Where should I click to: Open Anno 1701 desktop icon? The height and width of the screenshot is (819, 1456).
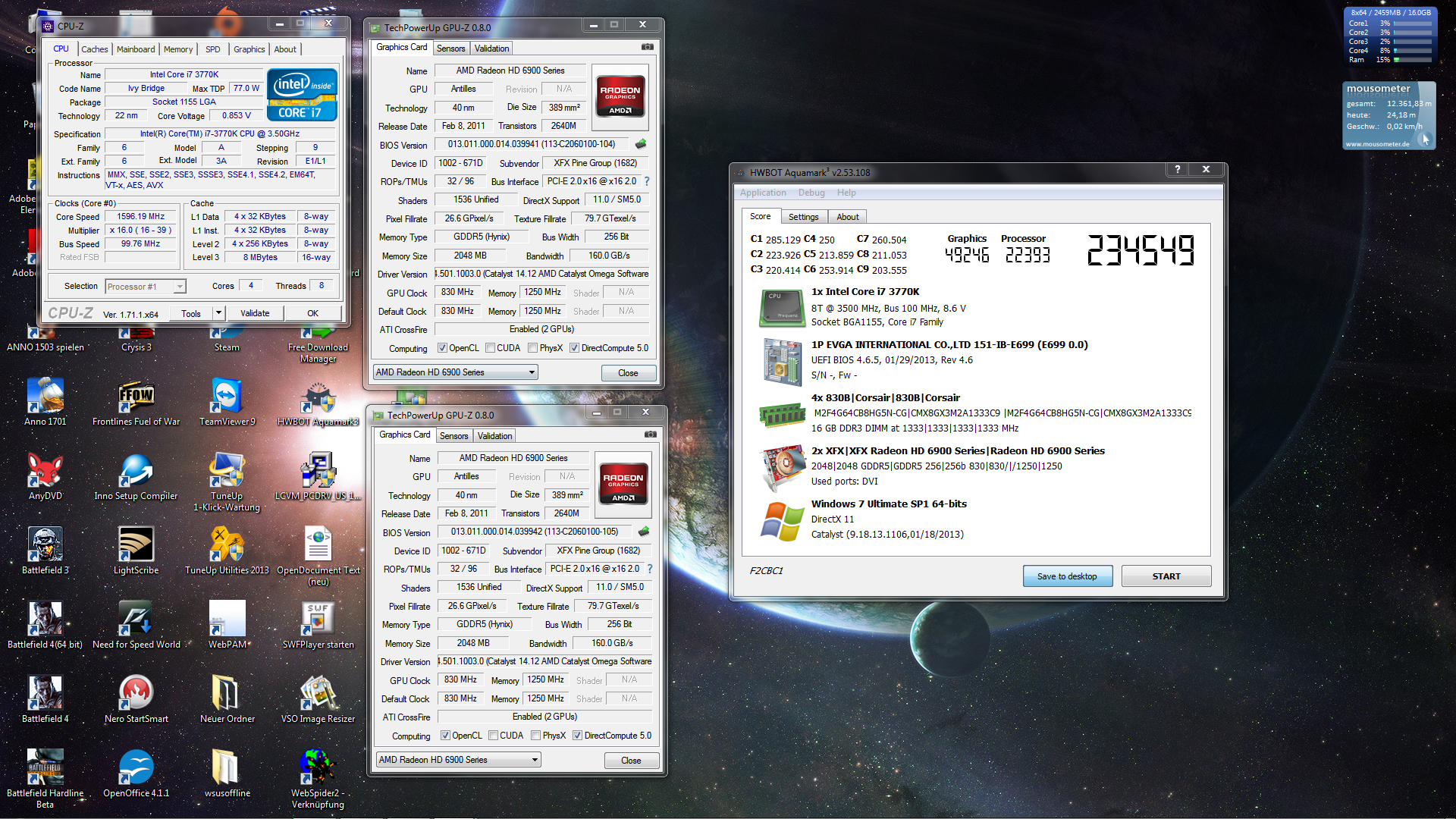tap(45, 400)
